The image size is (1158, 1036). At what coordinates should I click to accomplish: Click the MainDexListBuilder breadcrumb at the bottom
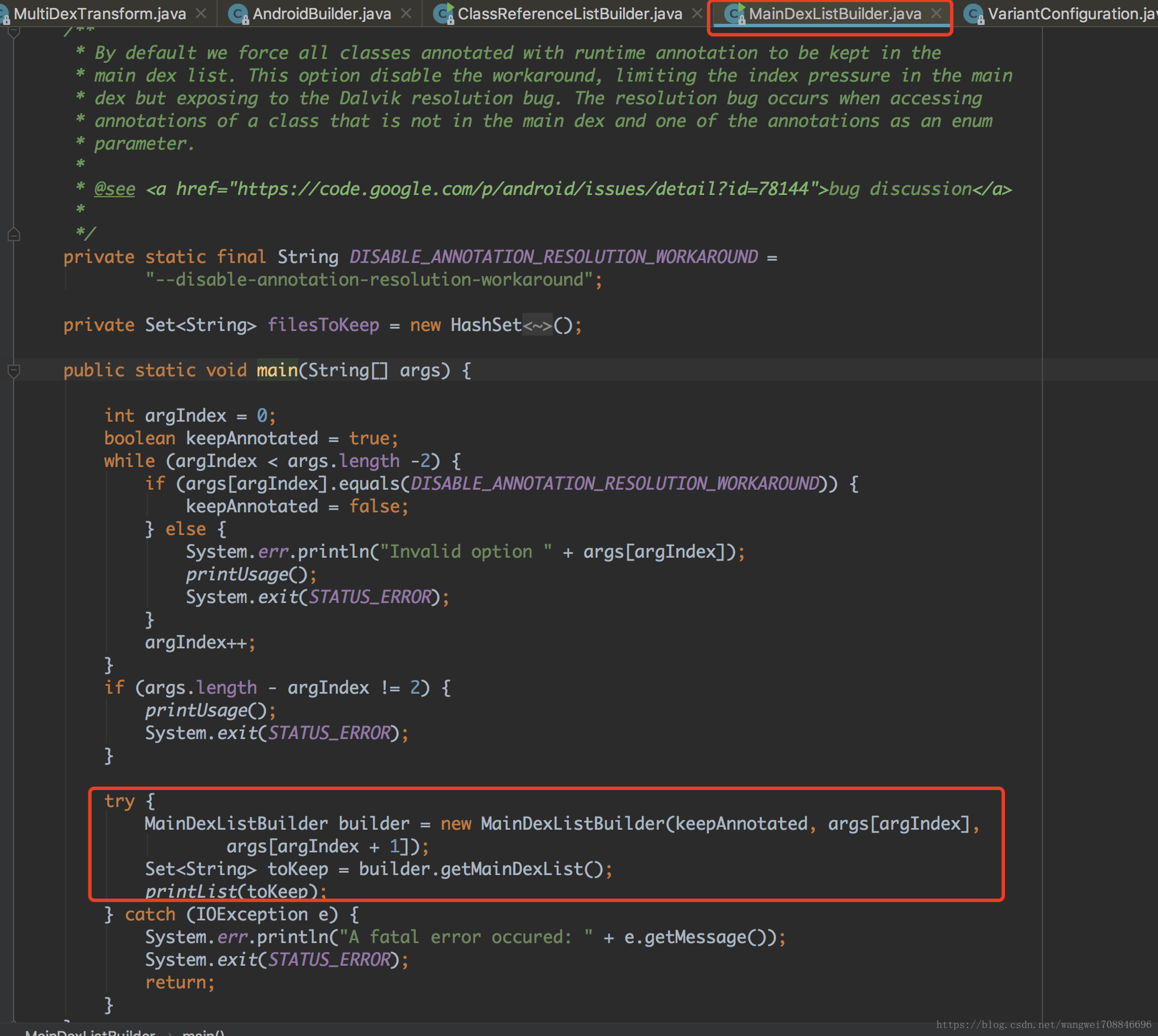click(90, 1031)
